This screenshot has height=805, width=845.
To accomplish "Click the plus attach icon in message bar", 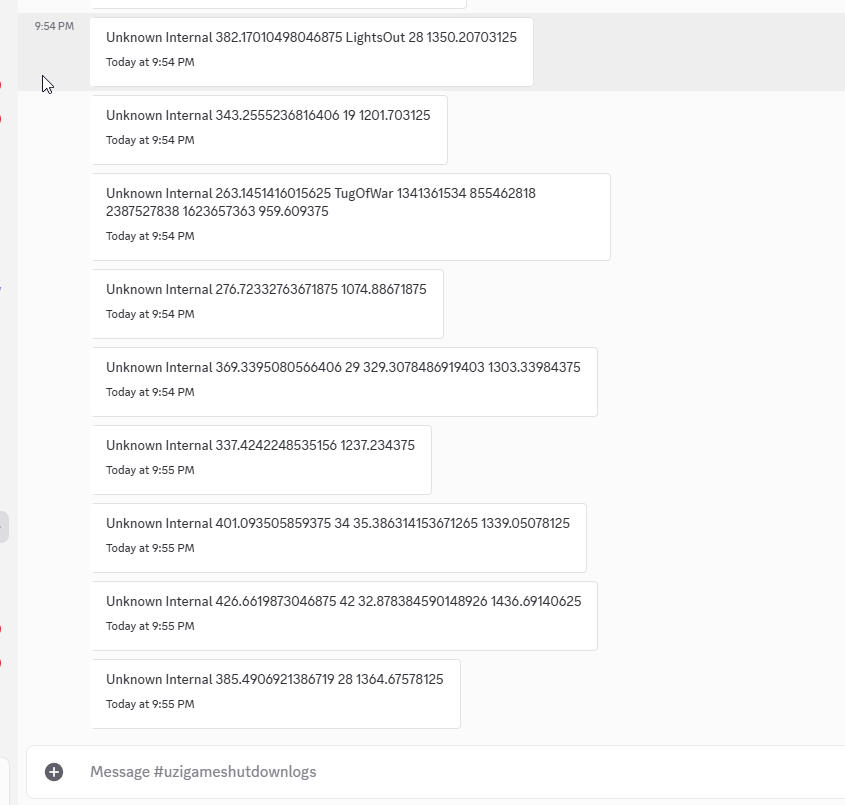I will [54, 772].
